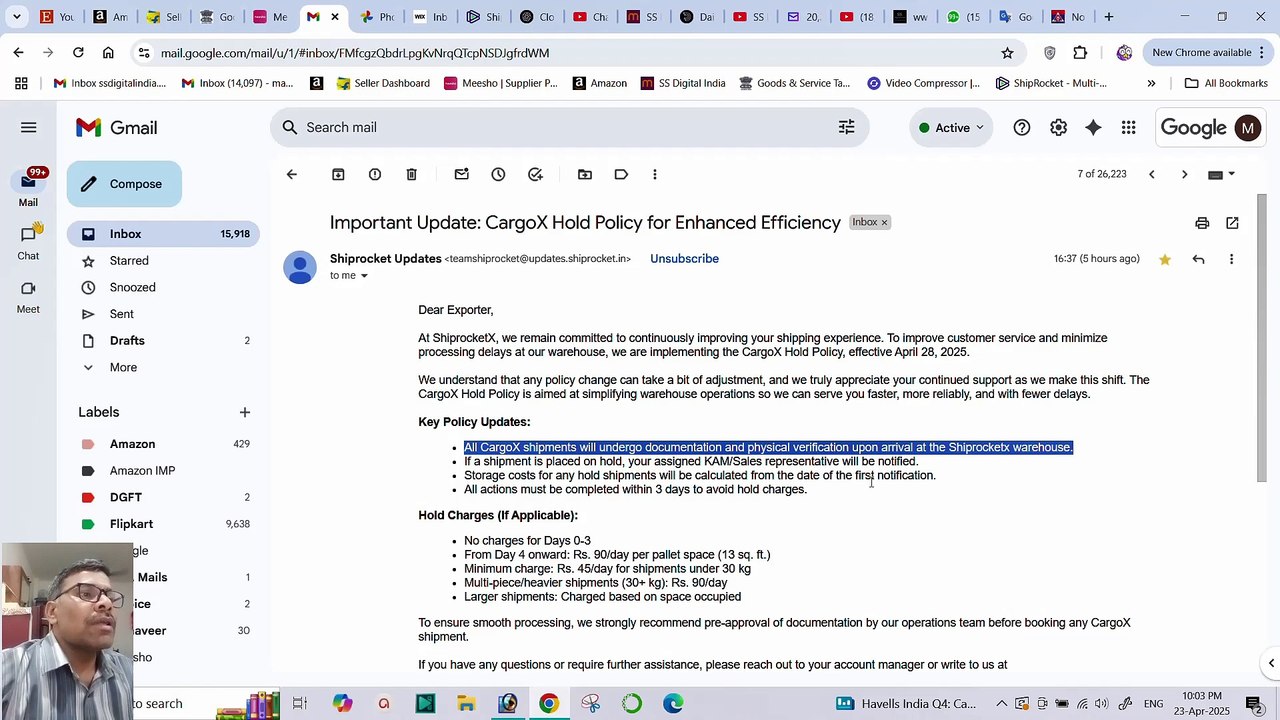Viewport: 1280px width, 720px height.
Task: Go to the older email
Action: (1185, 174)
